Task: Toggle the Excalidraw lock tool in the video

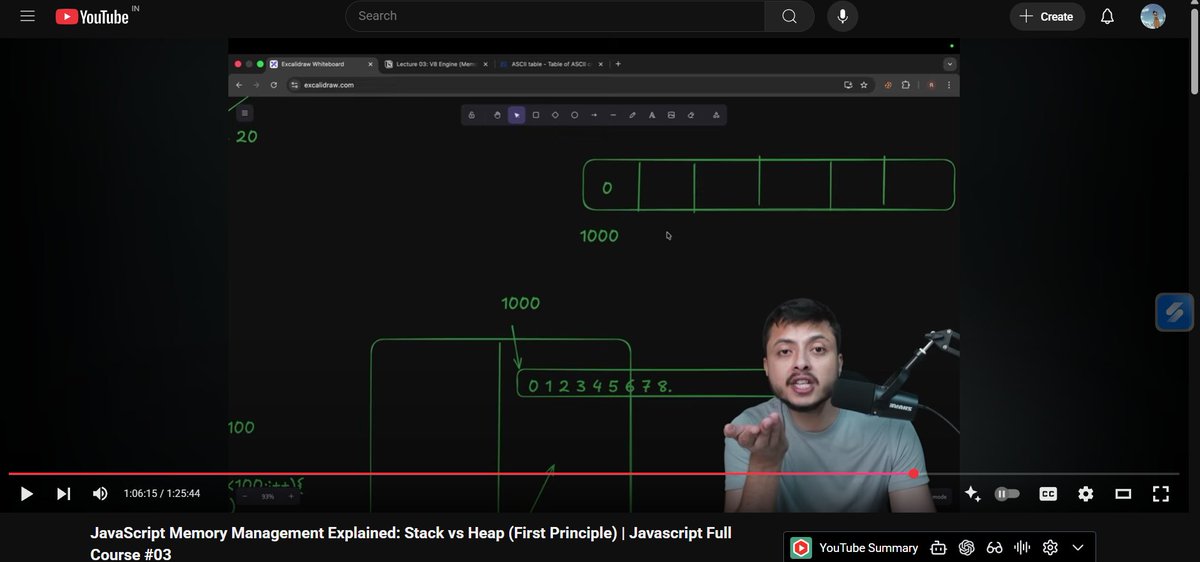Action: [x=472, y=115]
